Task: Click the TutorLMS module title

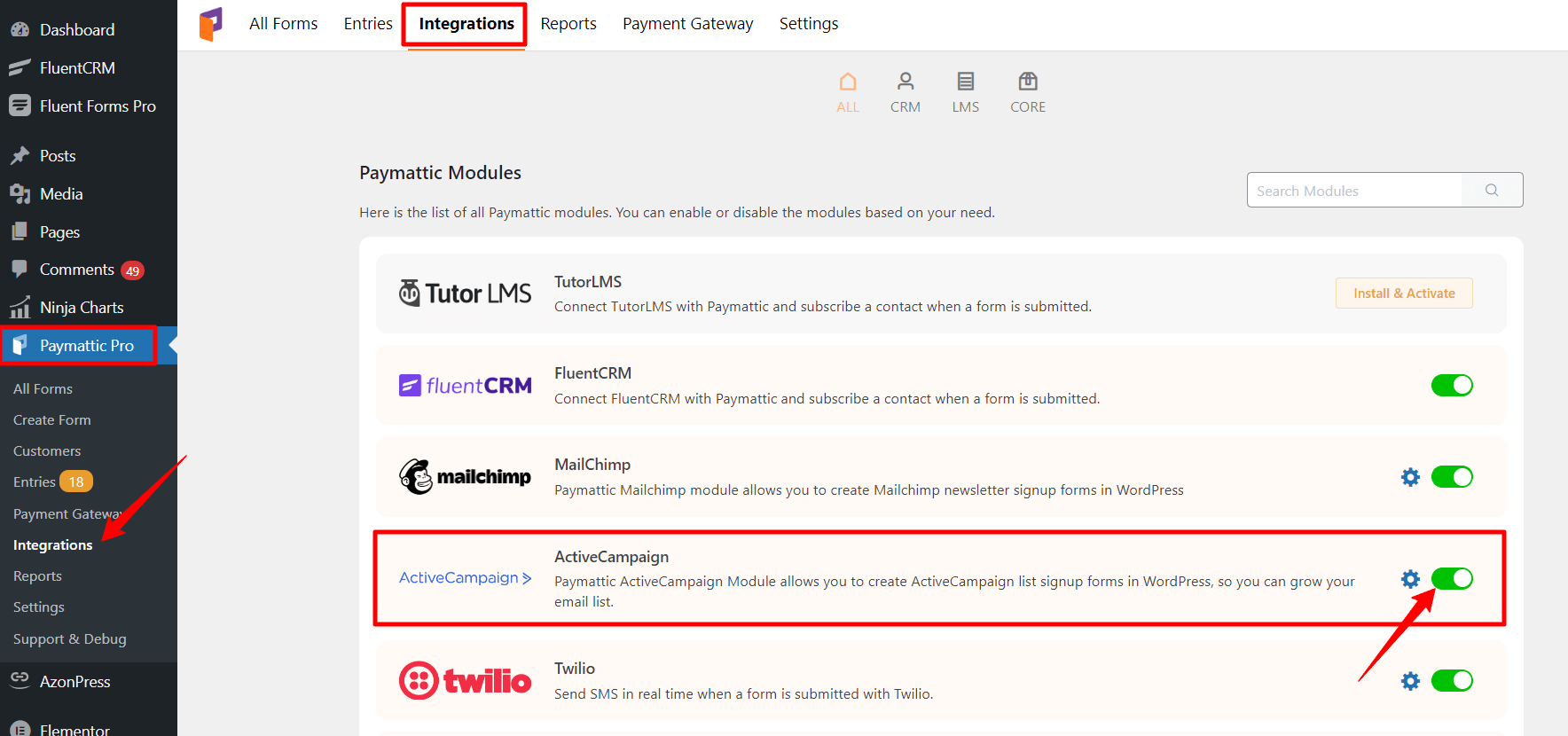Action: tap(588, 281)
